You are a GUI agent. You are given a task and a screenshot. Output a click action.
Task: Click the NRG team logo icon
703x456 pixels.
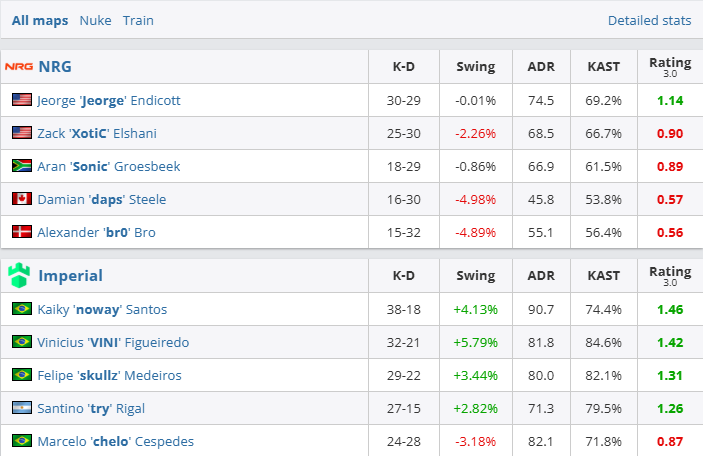click(x=19, y=67)
